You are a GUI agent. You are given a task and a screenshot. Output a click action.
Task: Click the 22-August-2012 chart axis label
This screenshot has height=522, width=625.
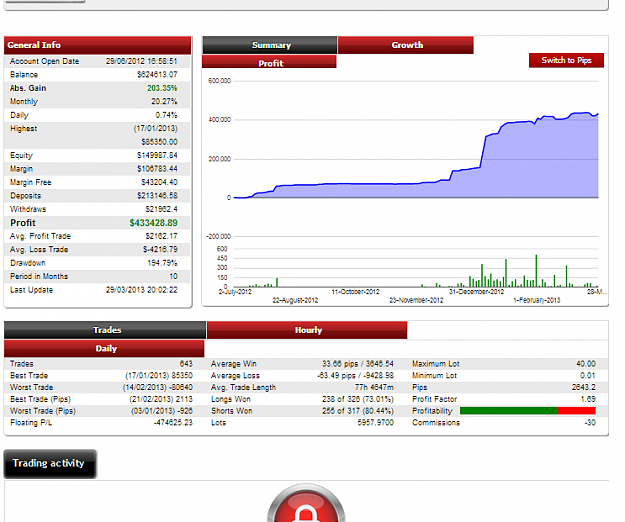(x=295, y=300)
